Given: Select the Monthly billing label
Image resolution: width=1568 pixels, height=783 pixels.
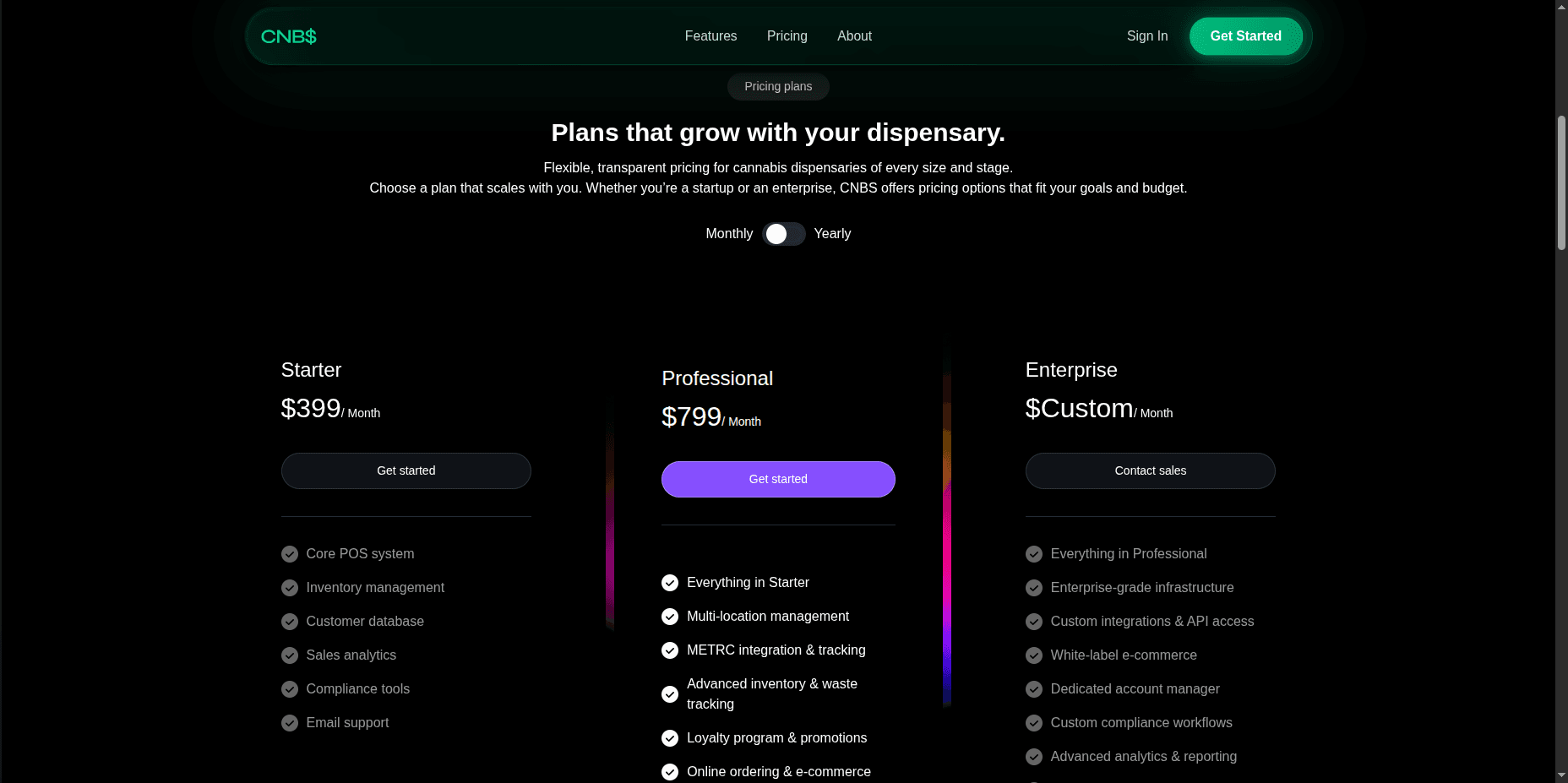Looking at the screenshot, I should click(x=729, y=234).
